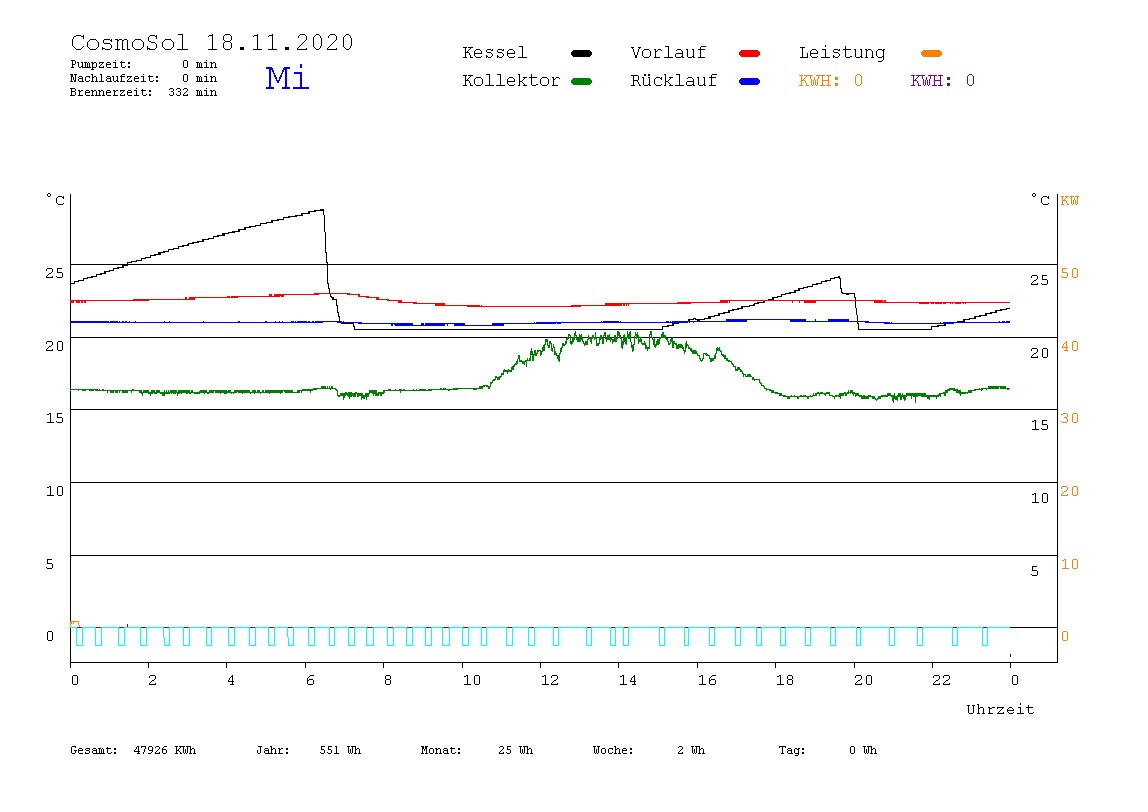Click the 6 hour tick on time axis
The image size is (1148, 812).
pos(310,680)
